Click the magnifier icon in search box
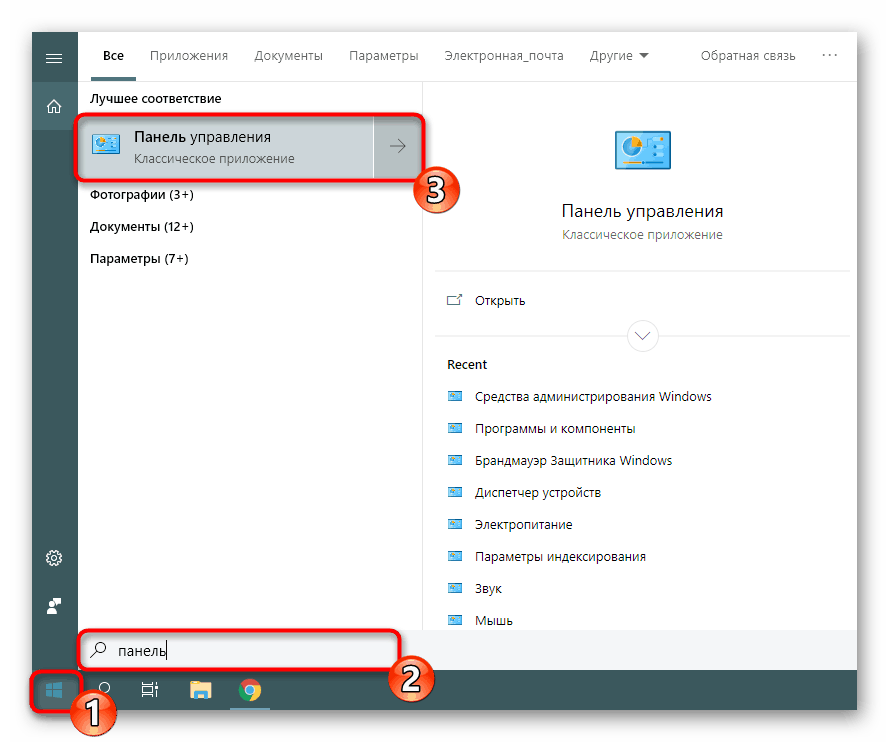This screenshot has width=889, height=742. 99,650
